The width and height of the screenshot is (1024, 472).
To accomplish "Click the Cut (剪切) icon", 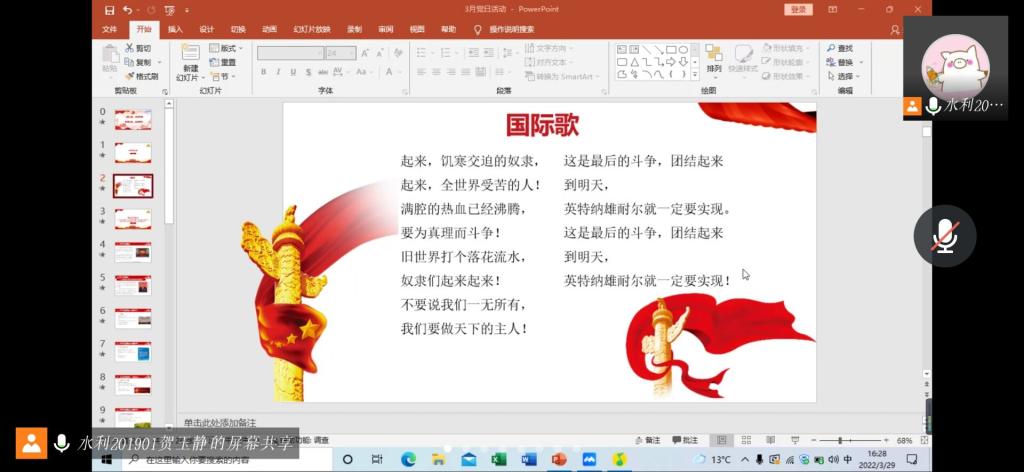I will tap(139, 48).
